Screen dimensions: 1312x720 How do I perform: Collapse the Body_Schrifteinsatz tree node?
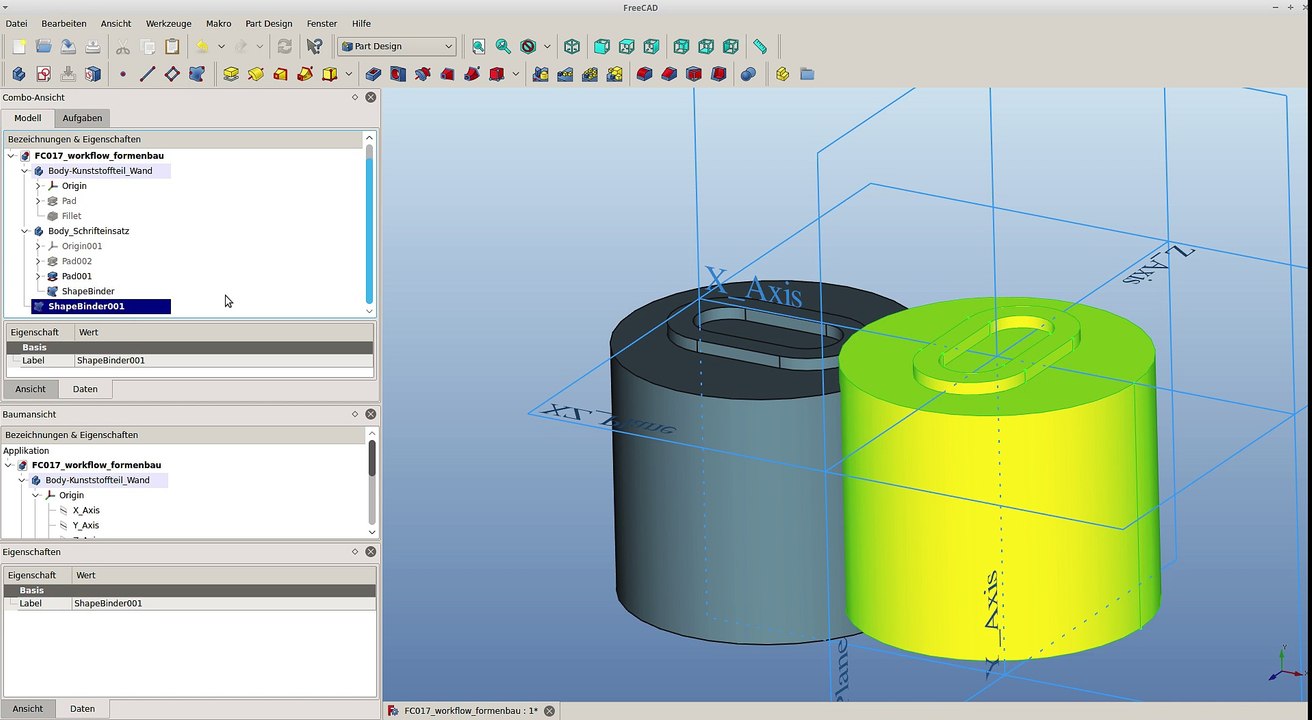coord(25,231)
